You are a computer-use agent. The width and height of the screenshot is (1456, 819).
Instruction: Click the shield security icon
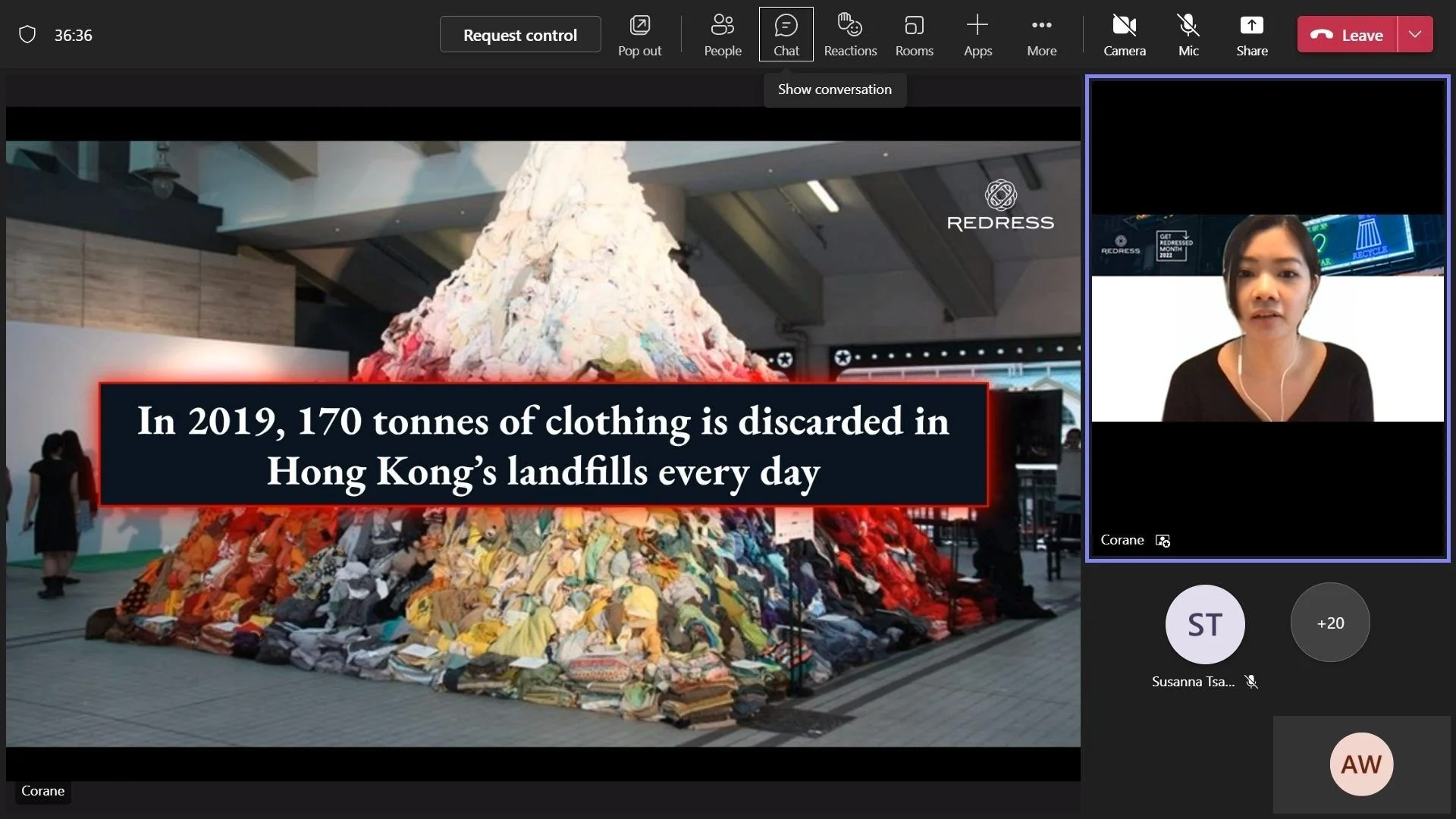pos(27,35)
